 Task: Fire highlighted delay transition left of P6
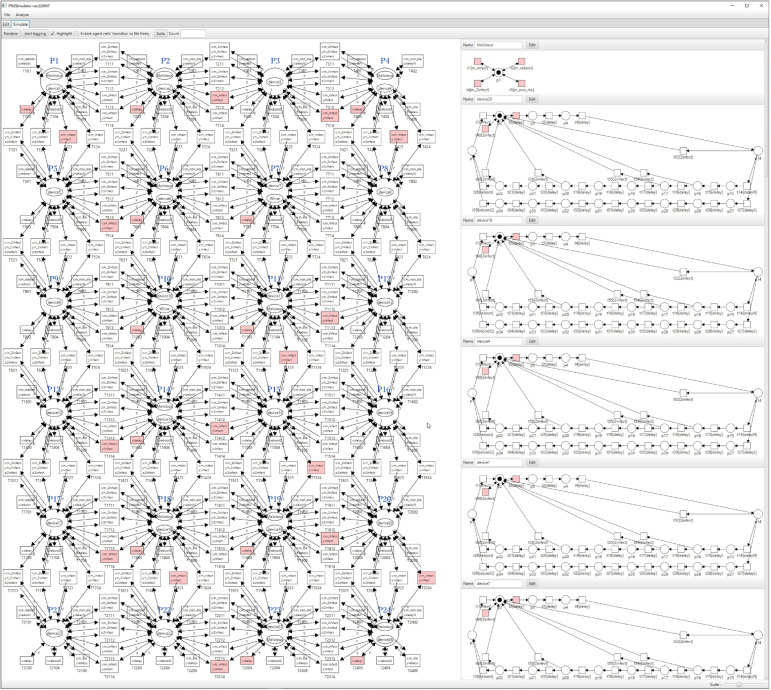pos(137,220)
